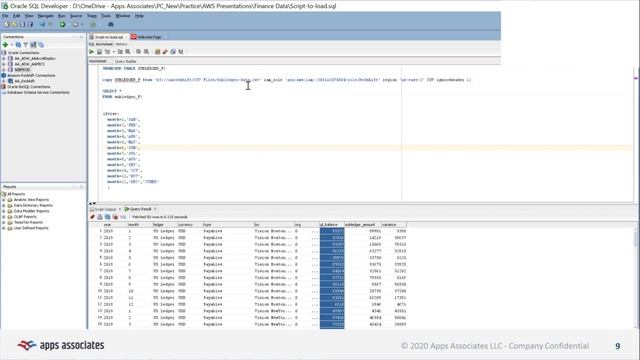Open the Team menu
This screenshot has width=640, height=360.
92,16
